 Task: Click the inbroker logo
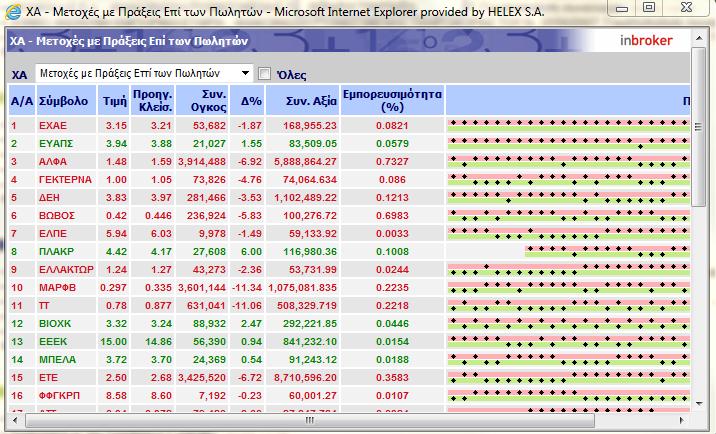646,41
